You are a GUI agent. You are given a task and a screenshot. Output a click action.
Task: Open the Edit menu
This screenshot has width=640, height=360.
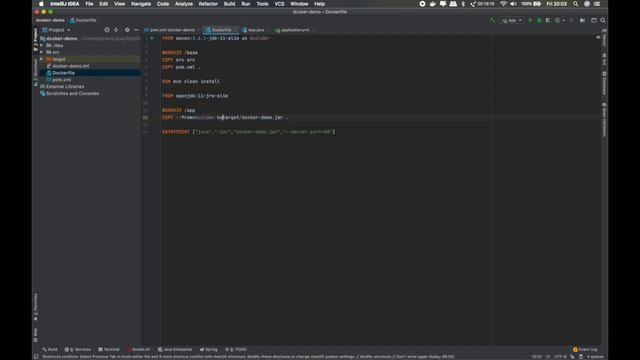point(104,4)
